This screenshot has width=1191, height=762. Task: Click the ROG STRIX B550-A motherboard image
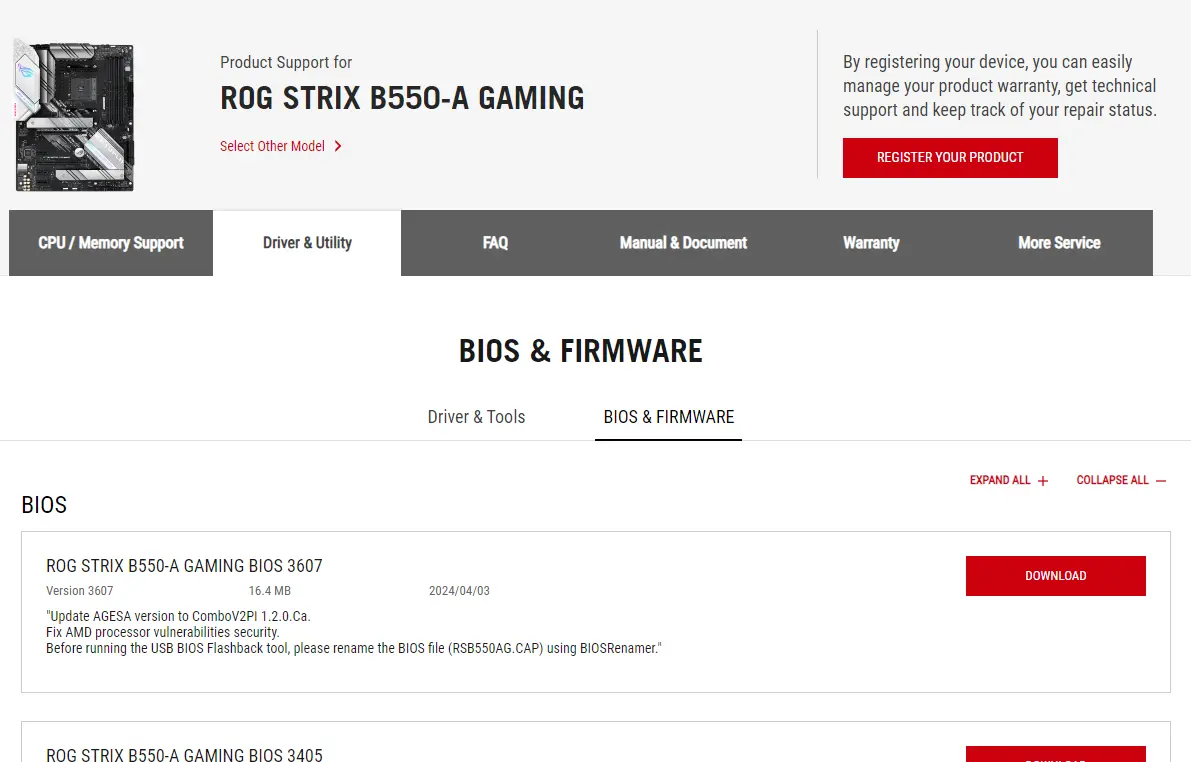[74, 114]
